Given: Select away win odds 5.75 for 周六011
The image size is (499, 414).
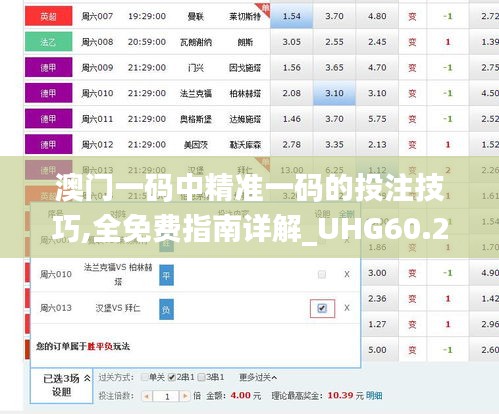Looking at the screenshot, I should [x=377, y=119].
